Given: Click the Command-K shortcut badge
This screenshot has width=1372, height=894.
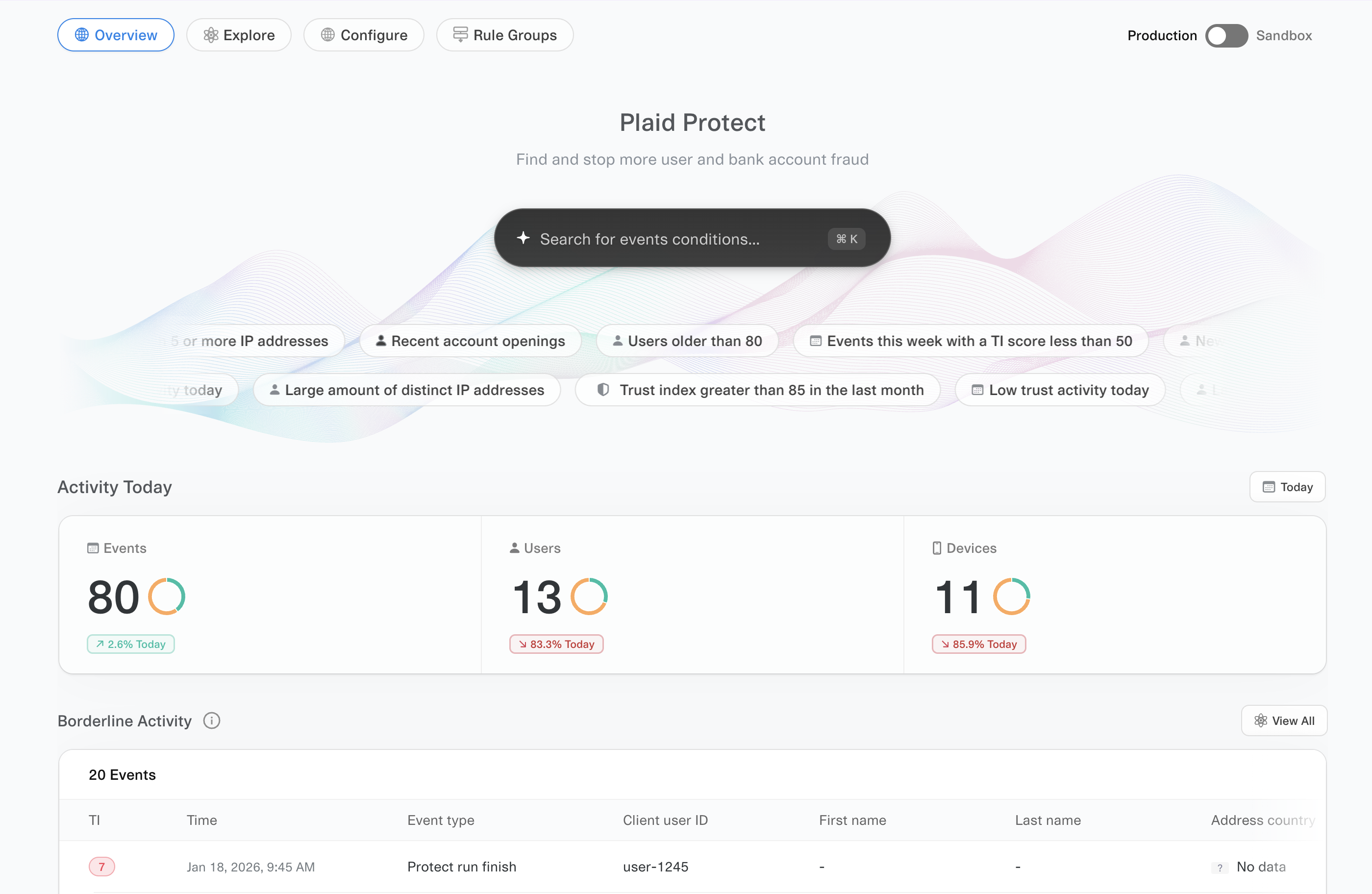Looking at the screenshot, I should pos(846,239).
